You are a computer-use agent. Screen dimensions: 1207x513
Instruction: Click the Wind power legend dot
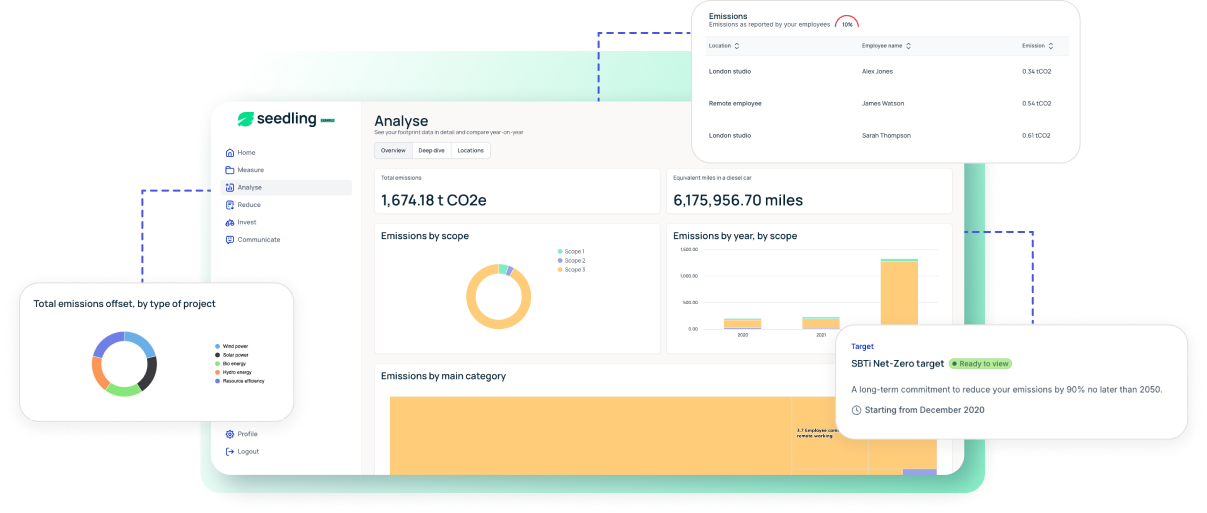coord(217,346)
